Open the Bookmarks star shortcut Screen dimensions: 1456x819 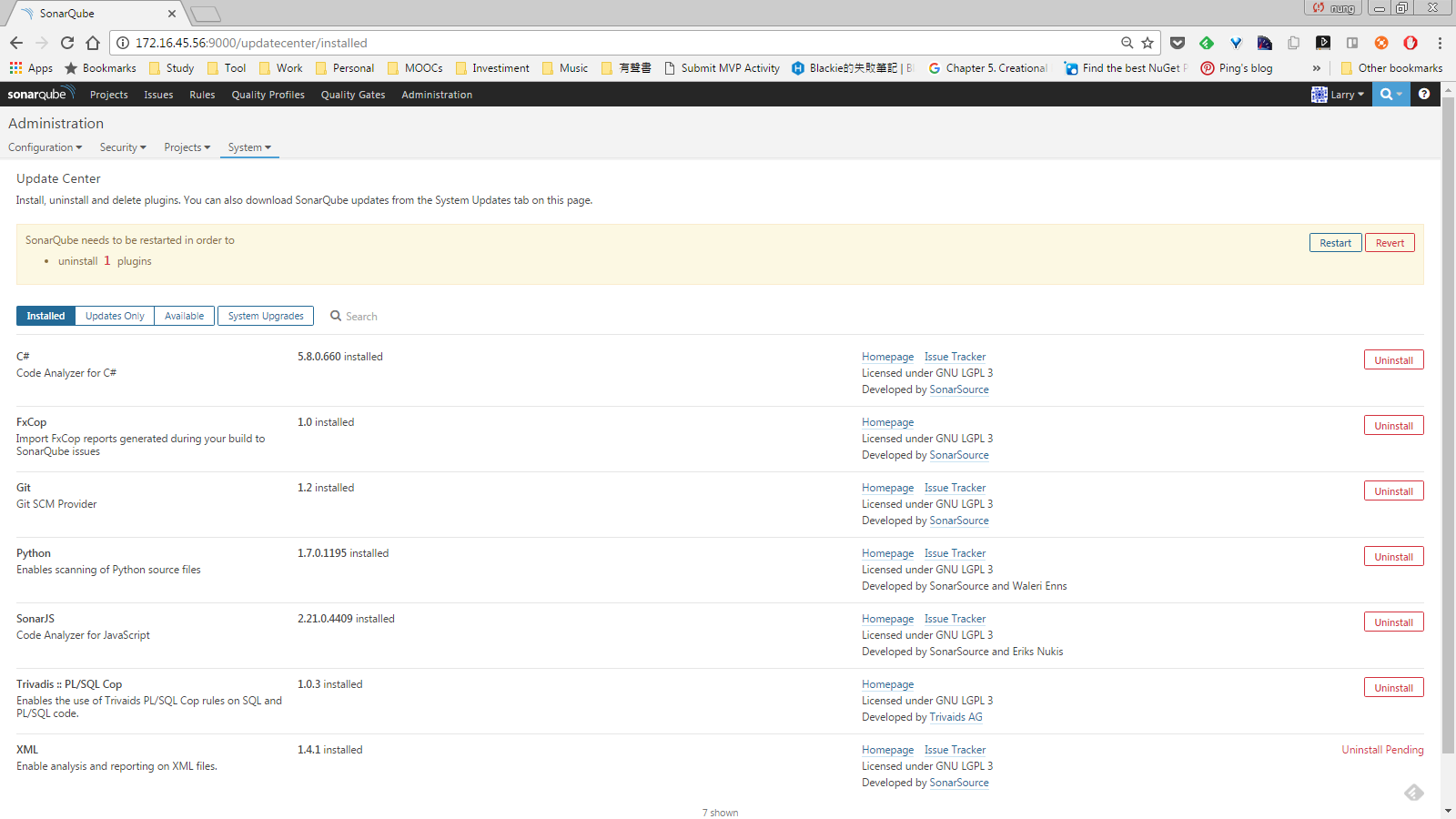pyautogui.click(x=100, y=68)
